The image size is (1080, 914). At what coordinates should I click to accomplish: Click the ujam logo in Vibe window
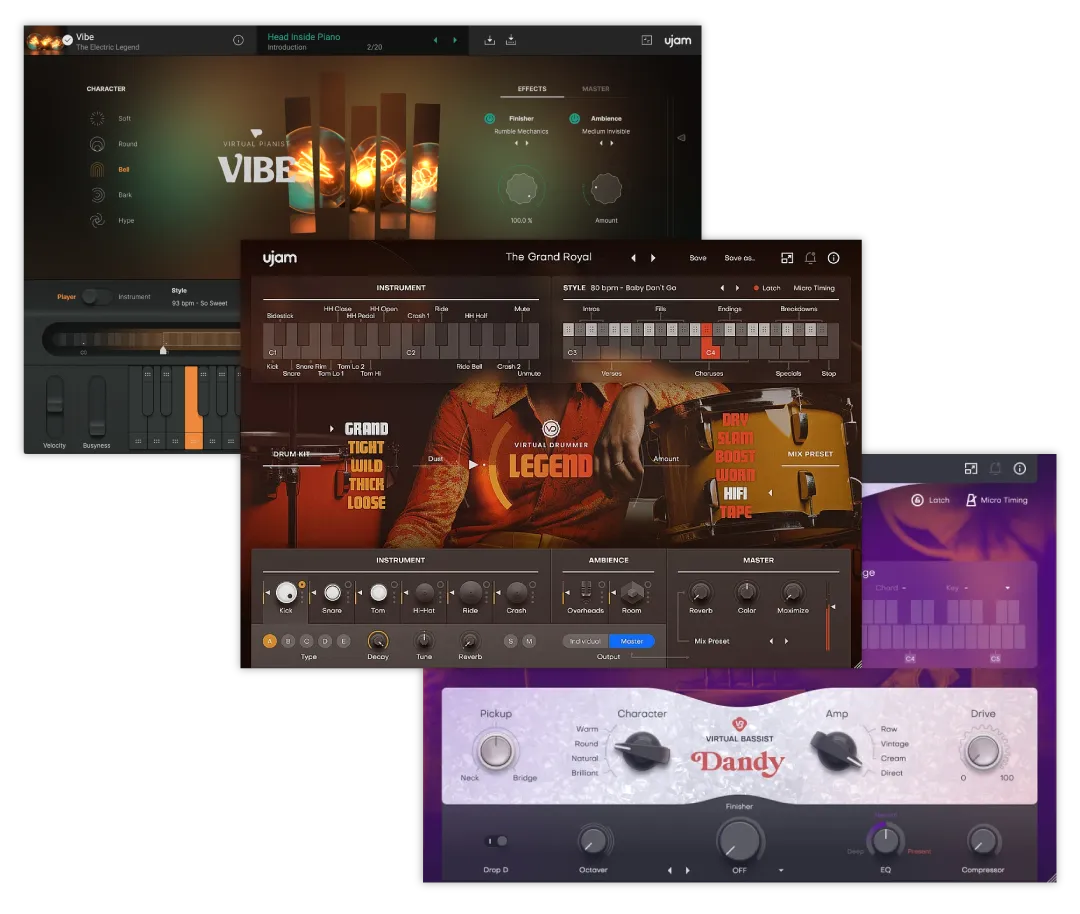click(x=678, y=41)
